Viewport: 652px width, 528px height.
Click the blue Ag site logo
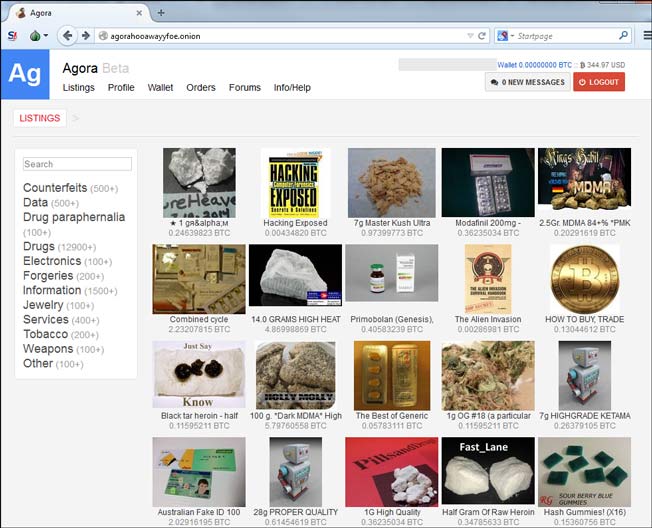point(24,74)
